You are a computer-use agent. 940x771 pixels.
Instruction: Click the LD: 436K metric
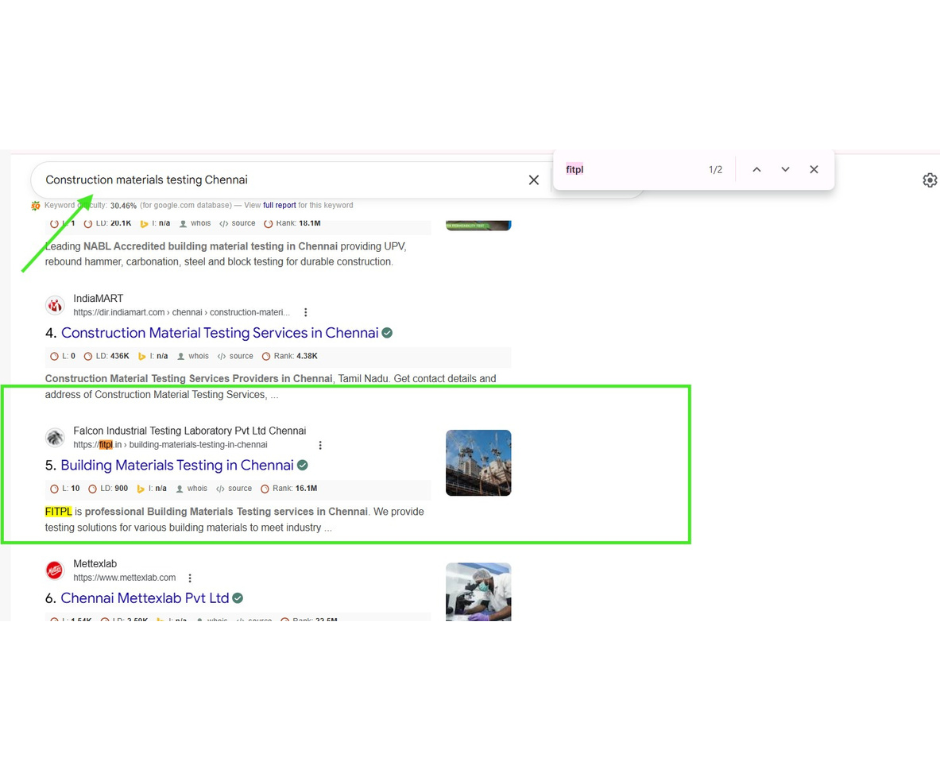[x=107, y=356]
